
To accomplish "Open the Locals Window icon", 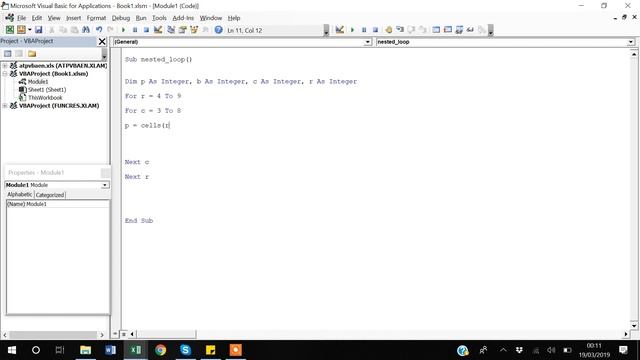I will (436, 29).
